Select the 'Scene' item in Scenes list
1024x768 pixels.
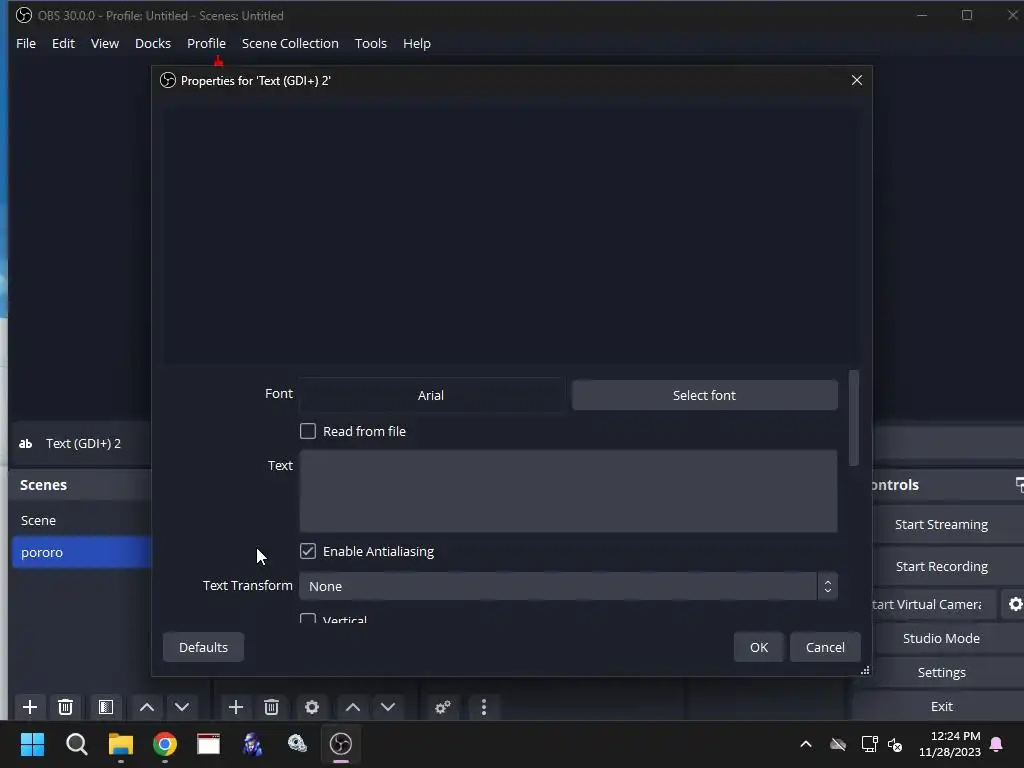82,520
